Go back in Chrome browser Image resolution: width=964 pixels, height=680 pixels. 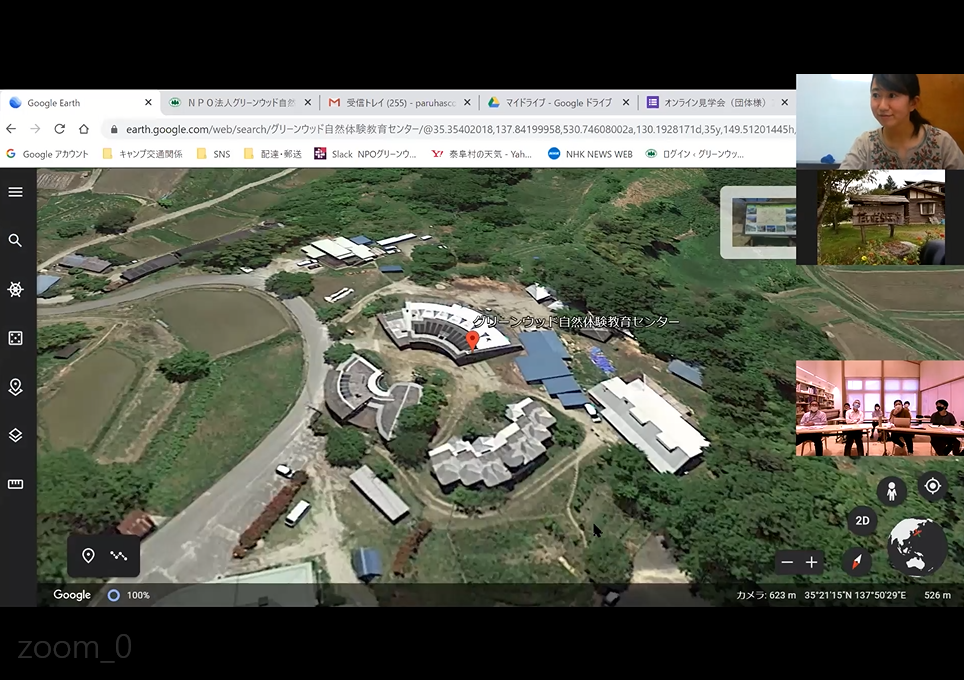coord(11,129)
